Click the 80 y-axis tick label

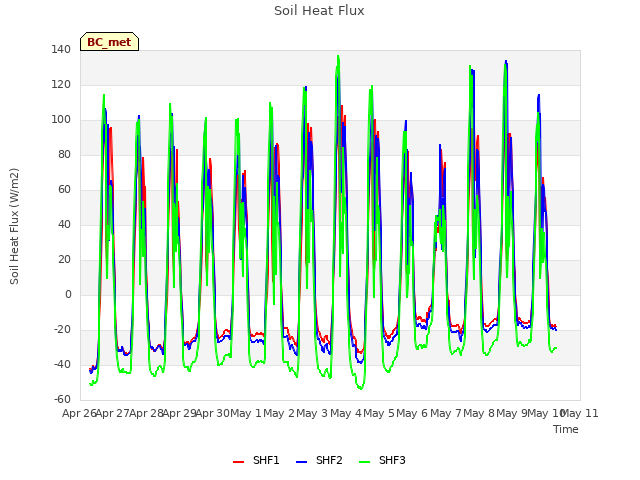pos(64,155)
